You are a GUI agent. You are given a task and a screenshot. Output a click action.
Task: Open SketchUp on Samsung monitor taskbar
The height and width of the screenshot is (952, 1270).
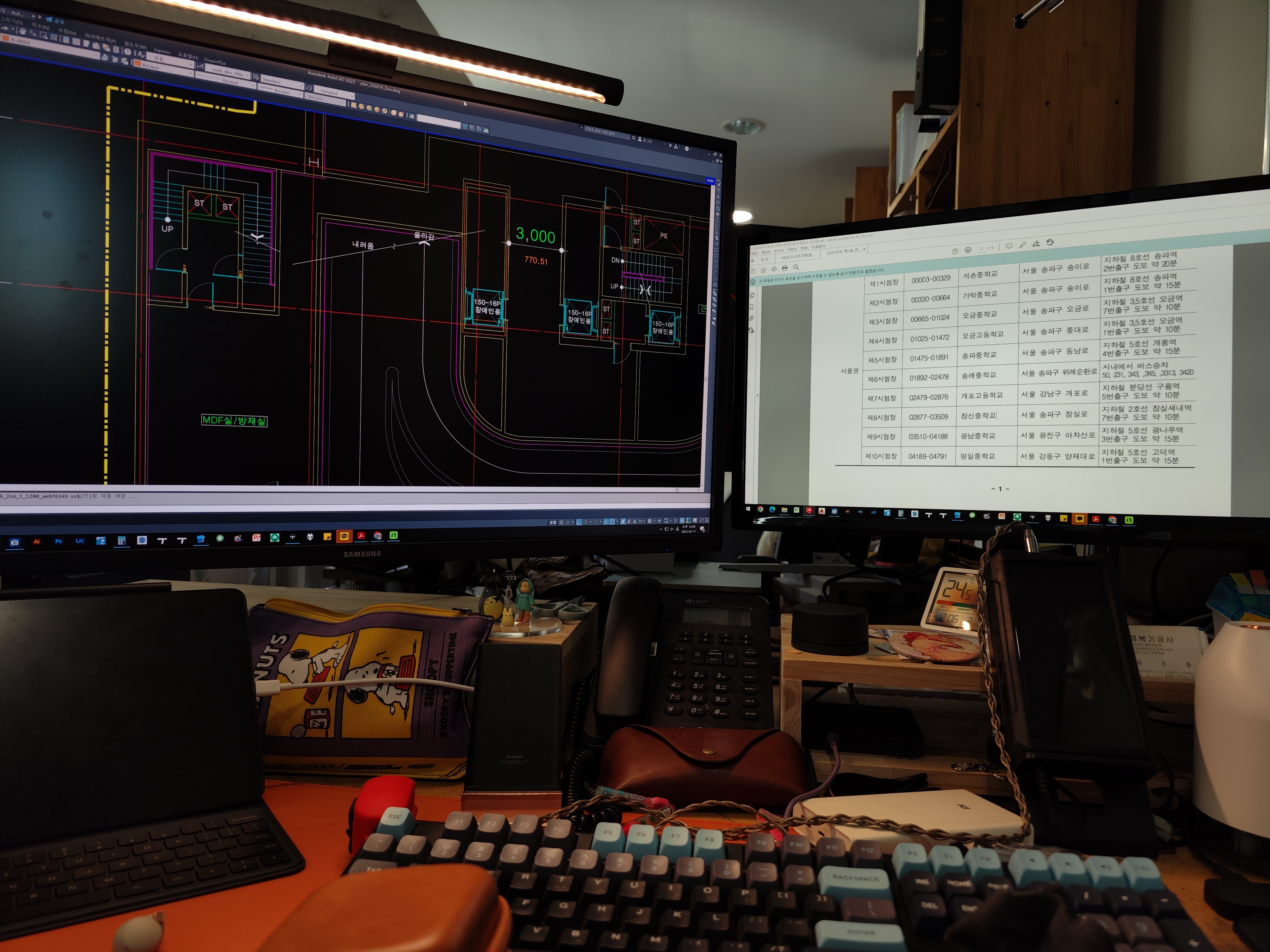tap(142, 540)
